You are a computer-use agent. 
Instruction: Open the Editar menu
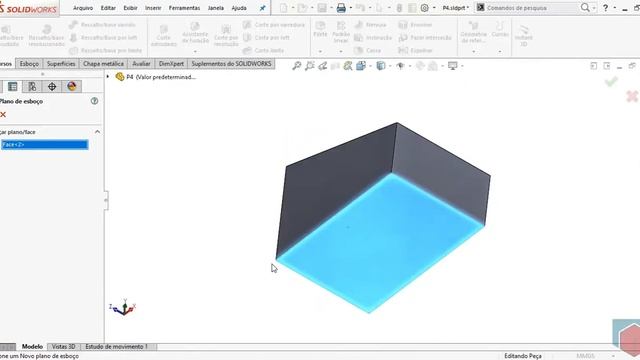tap(108, 8)
